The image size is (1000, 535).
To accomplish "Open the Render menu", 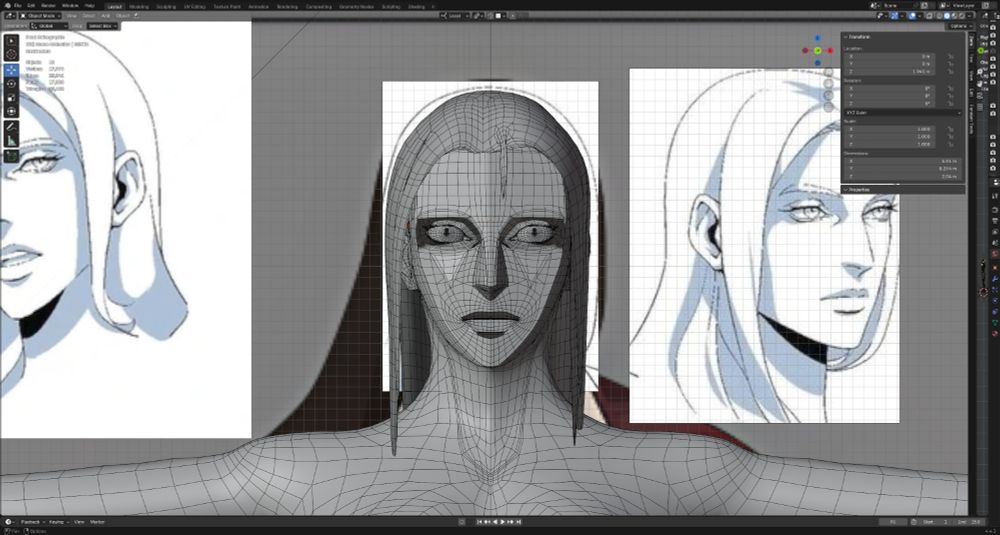I will pyautogui.click(x=48, y=6).
